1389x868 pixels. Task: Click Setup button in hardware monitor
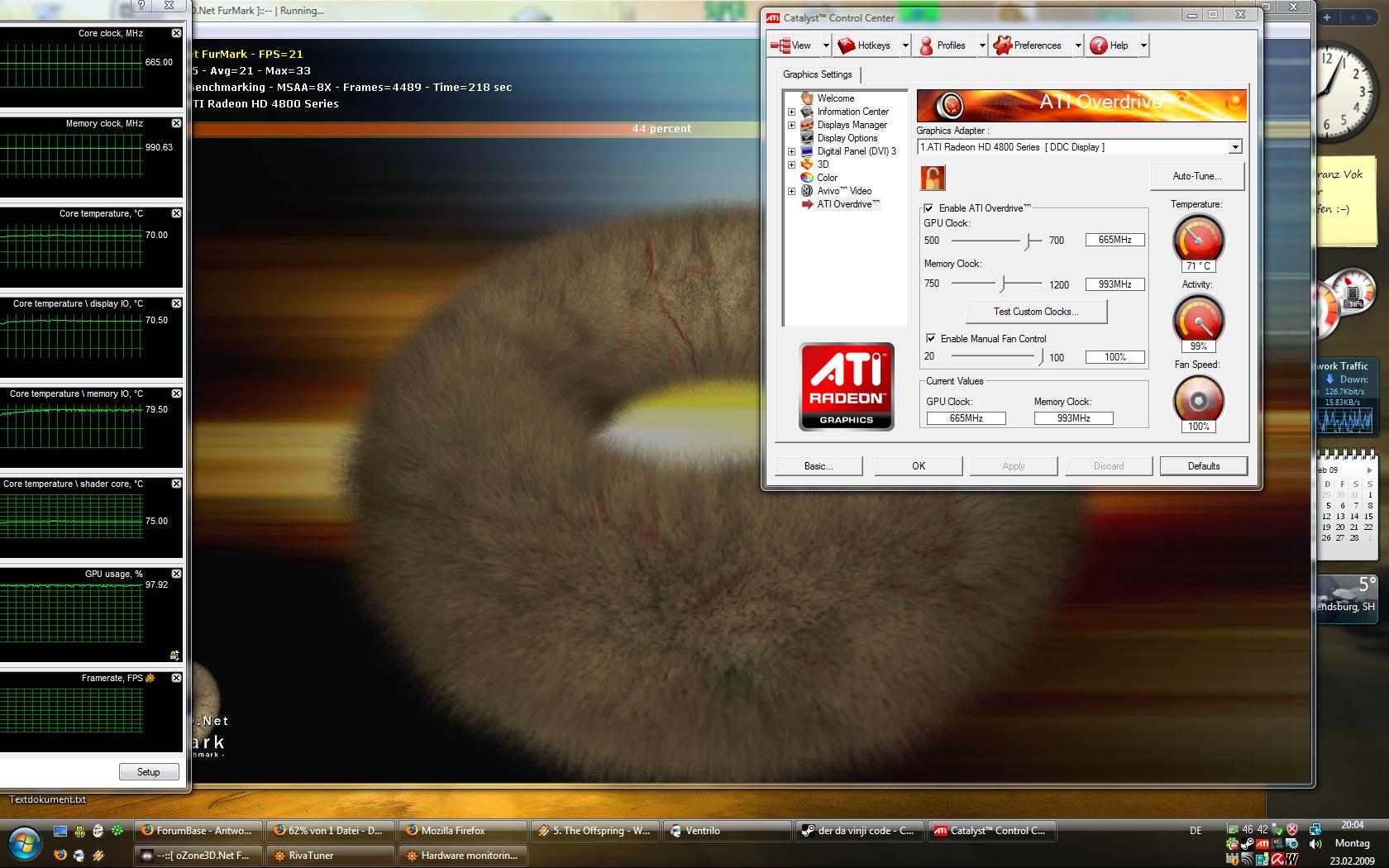[149, 772]
